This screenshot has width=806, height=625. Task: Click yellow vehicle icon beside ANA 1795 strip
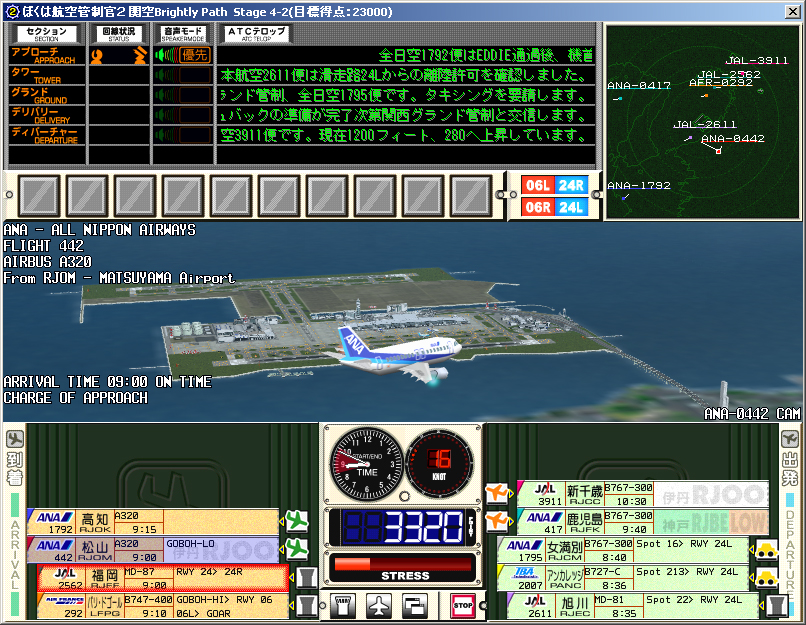(x=765, y=551)
